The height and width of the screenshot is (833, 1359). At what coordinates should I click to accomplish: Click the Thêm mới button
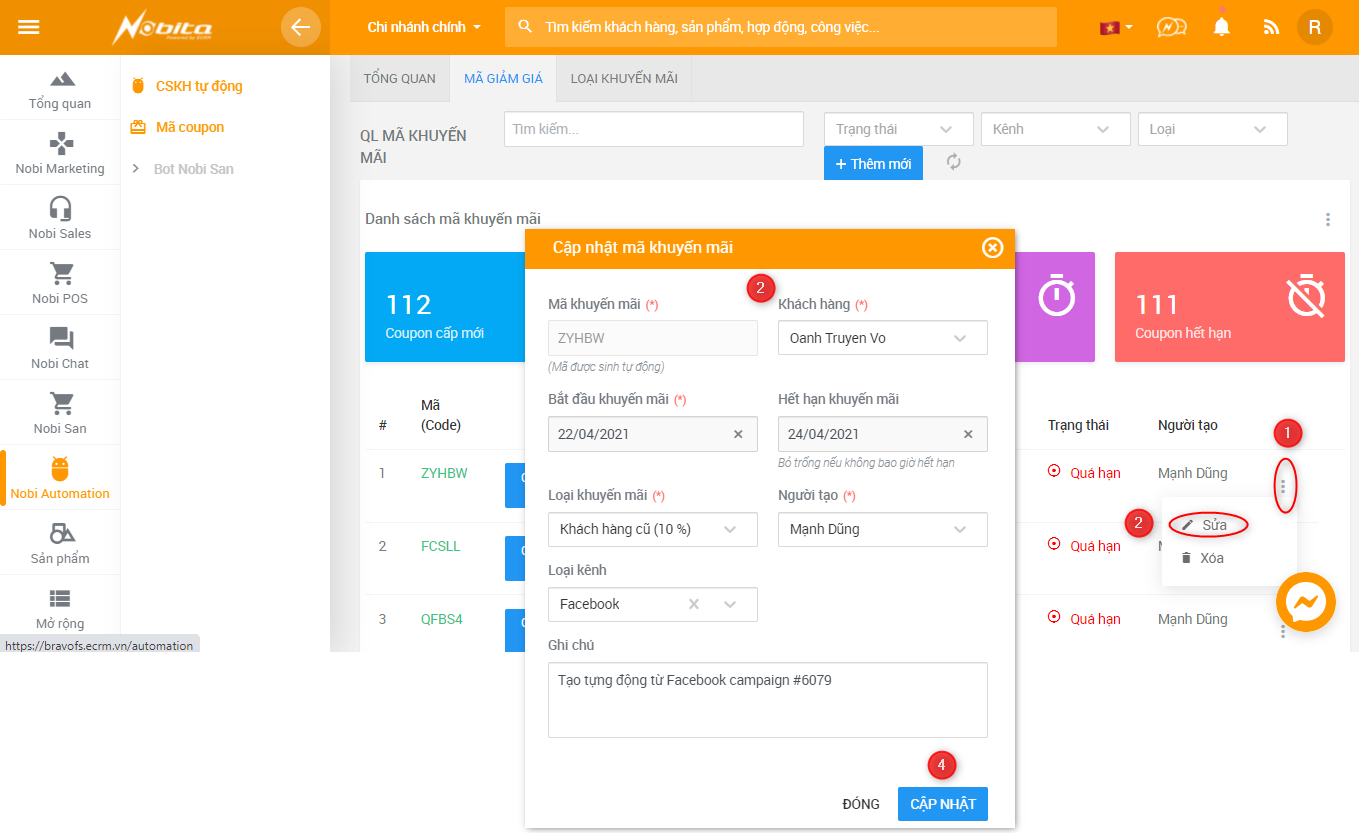pyautogui.click(x=873, y=163)
